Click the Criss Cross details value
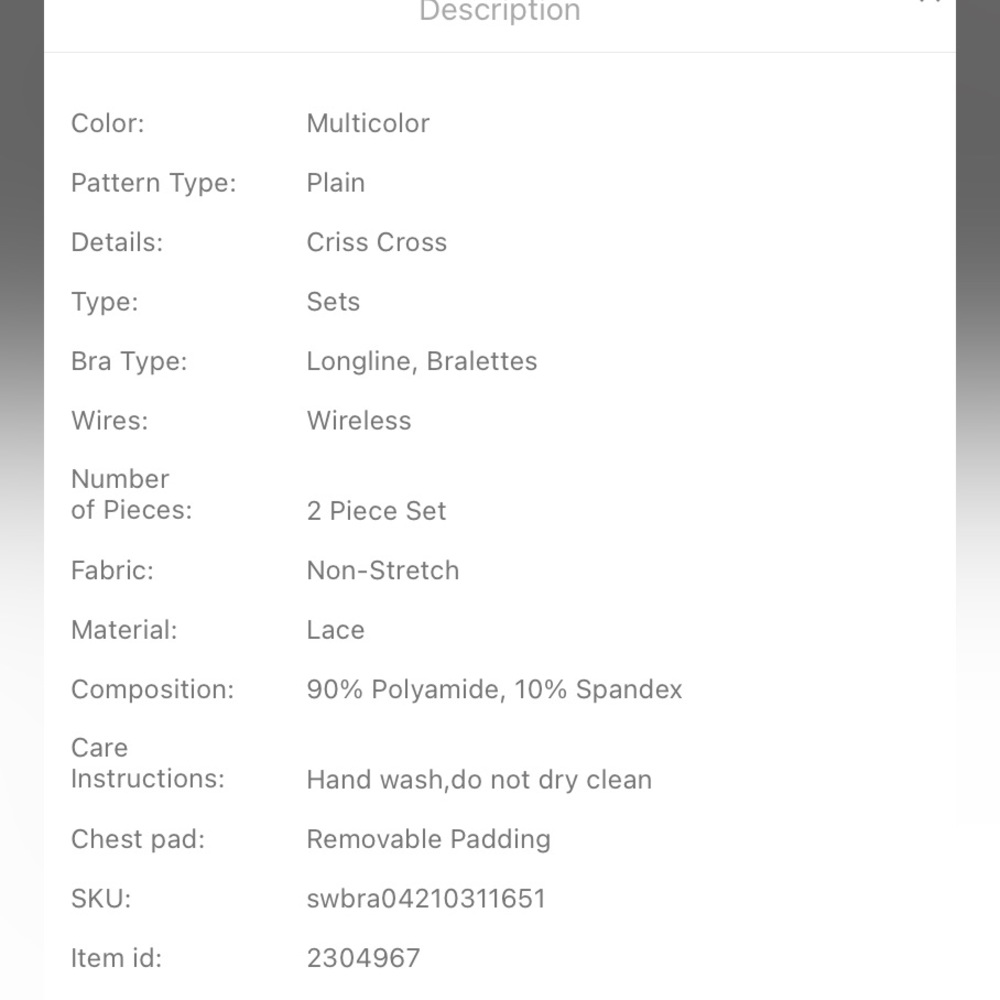The width and height of the screenshot is (1000, 1000). [376, 242]
